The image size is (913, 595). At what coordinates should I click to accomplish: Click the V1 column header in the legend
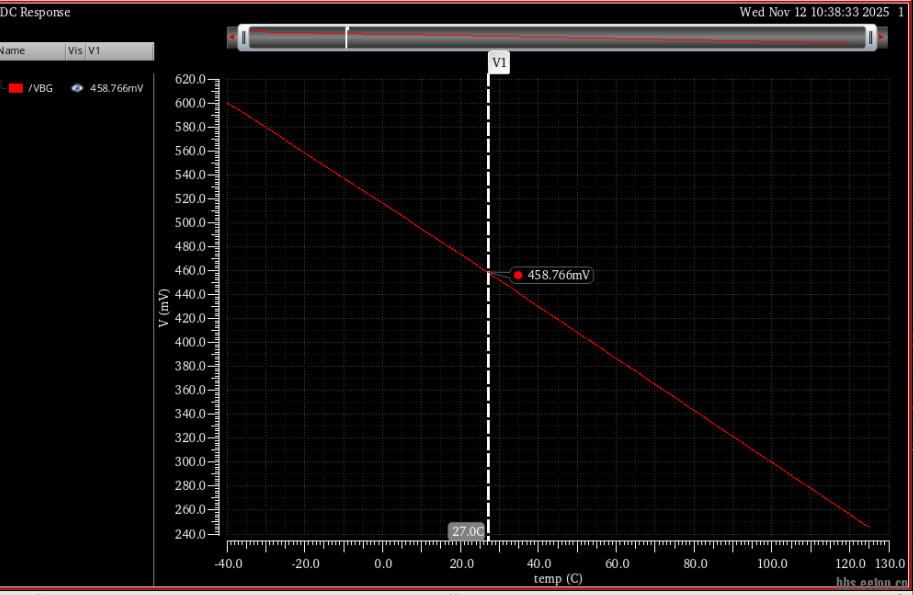coord(96,51)
